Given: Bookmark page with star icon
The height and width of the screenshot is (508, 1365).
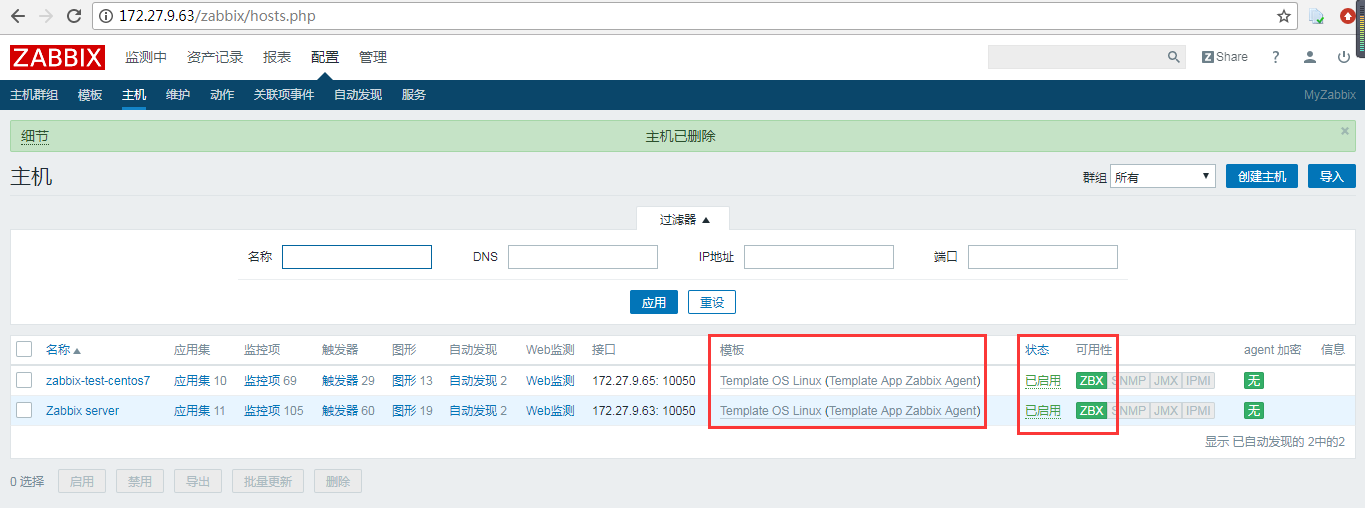Looking at the screenshot, I should point(1284,16).
